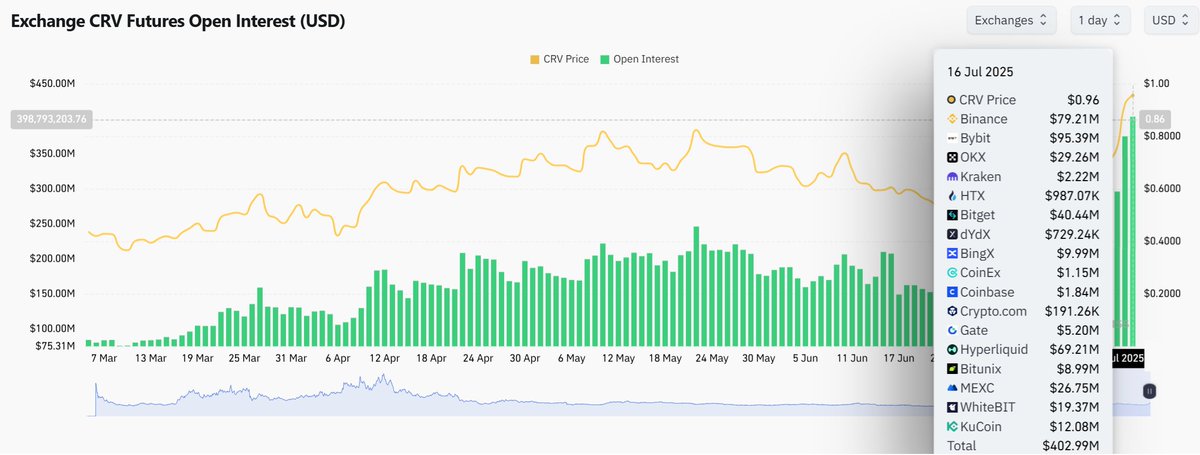Toggle the Open Interest legend series
The image size is (1200, 455).
coord(642,59)
